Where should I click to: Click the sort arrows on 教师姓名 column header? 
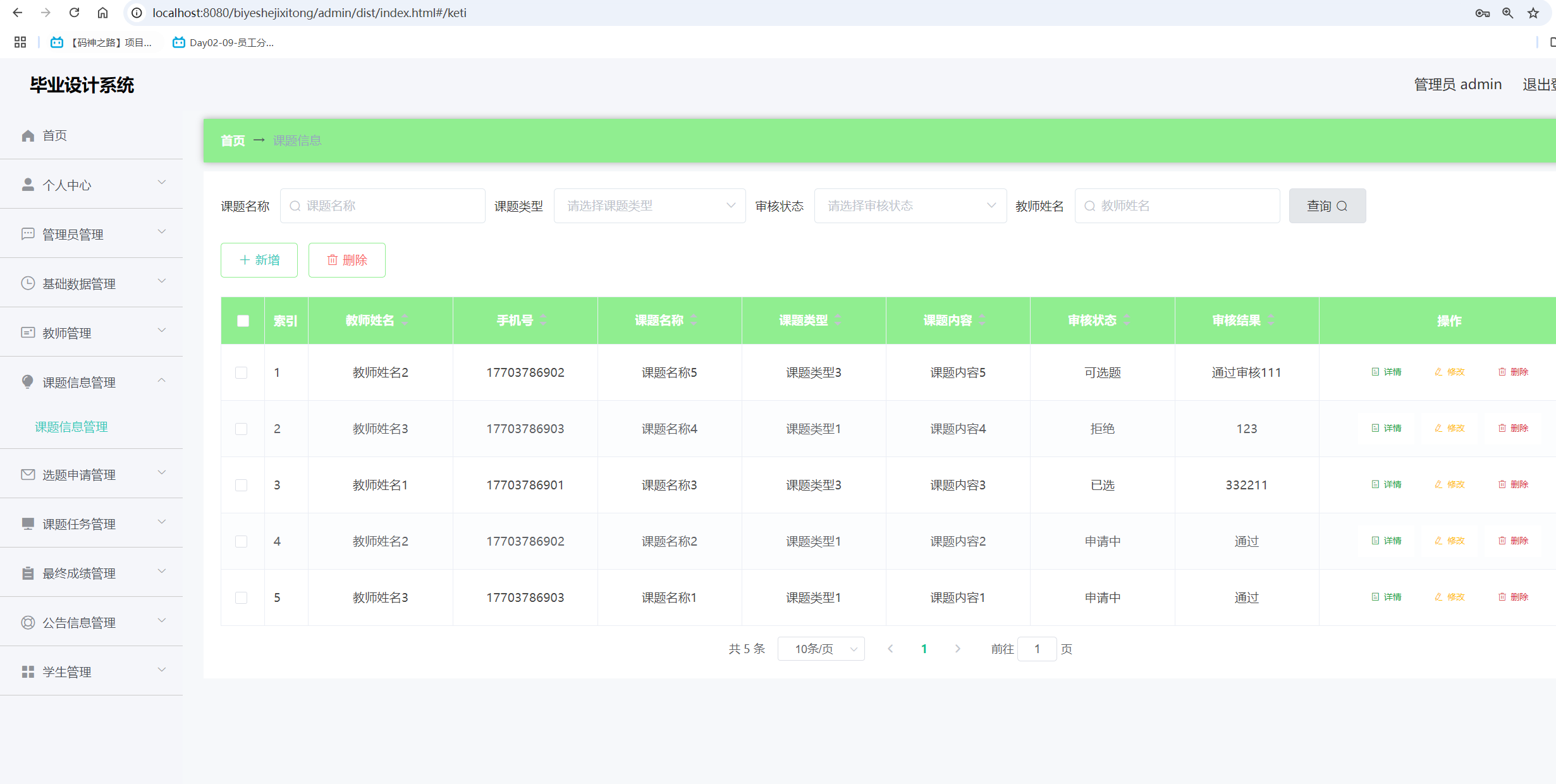click(x=405, y=320)
